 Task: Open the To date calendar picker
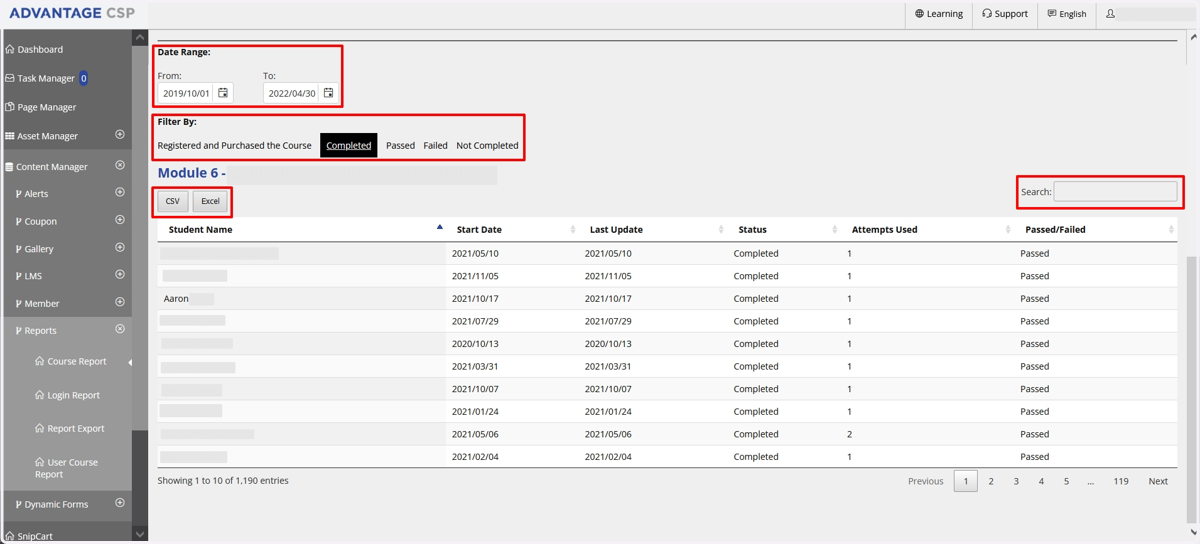[328, 93]
